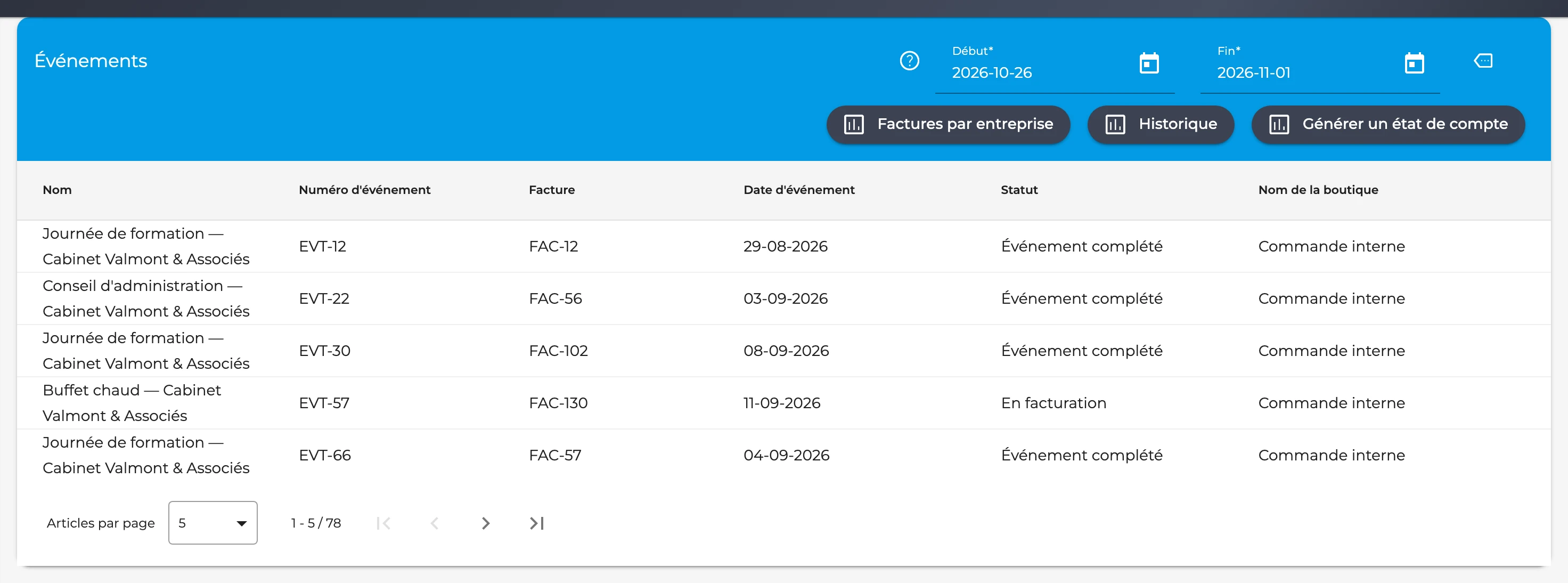Jump to the first page of events
1568x583 pixels.
(x=383, y=523)
